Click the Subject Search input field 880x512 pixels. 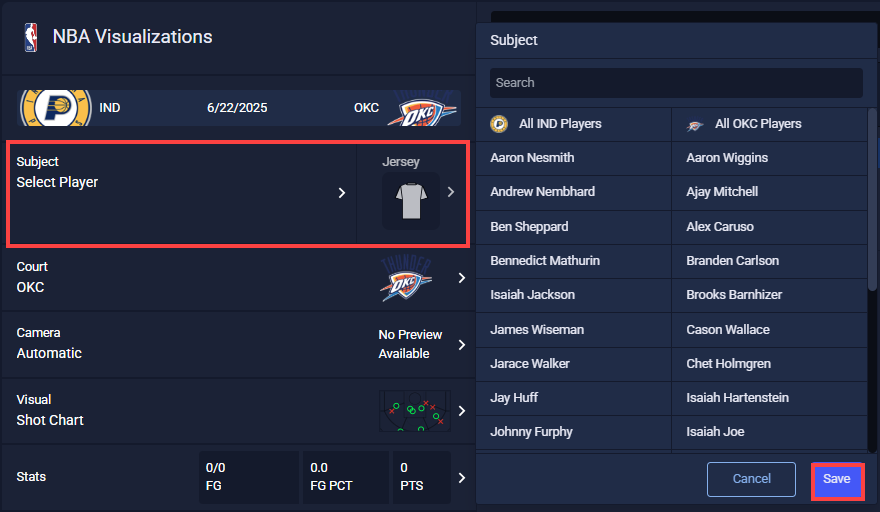[x=676, y=83]
